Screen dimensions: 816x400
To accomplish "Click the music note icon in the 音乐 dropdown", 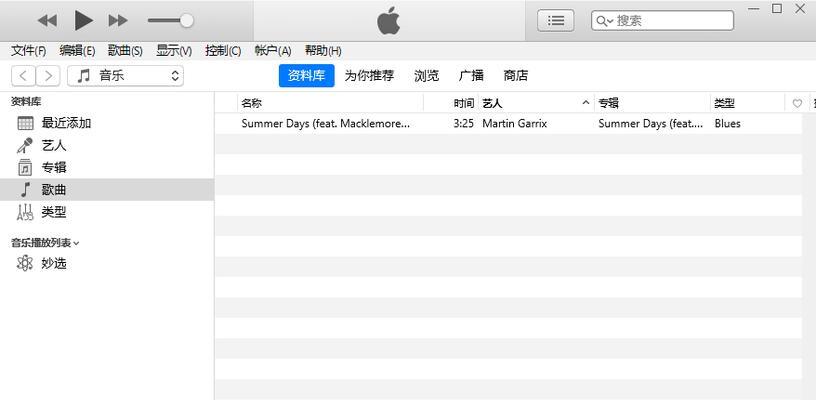I will 83,76.
